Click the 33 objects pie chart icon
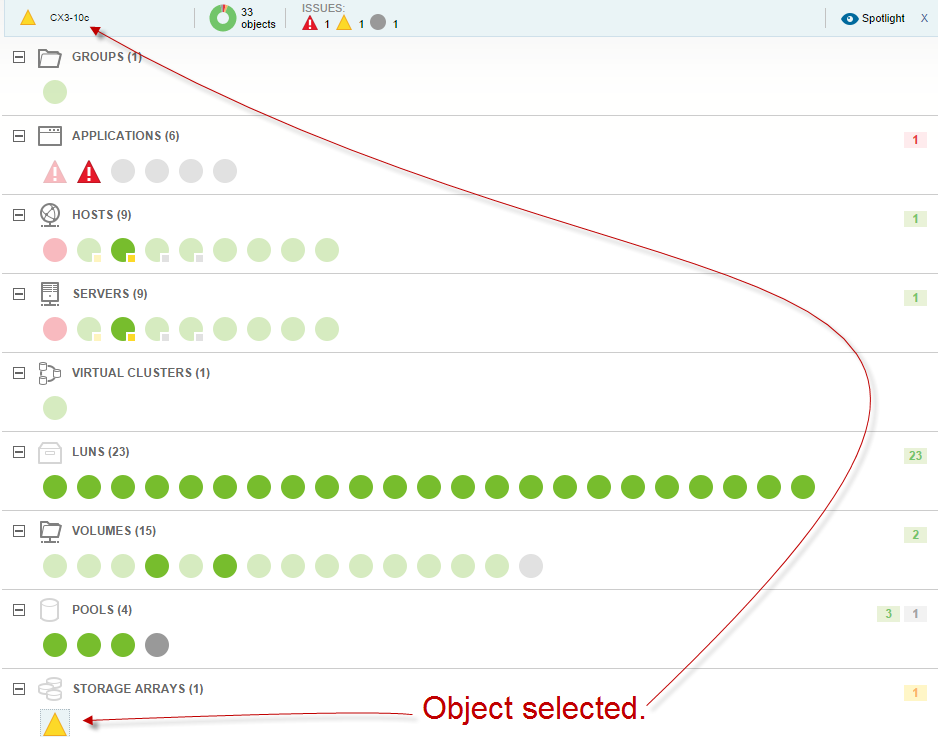The image size is (938, 737). (x=222, y=17)
